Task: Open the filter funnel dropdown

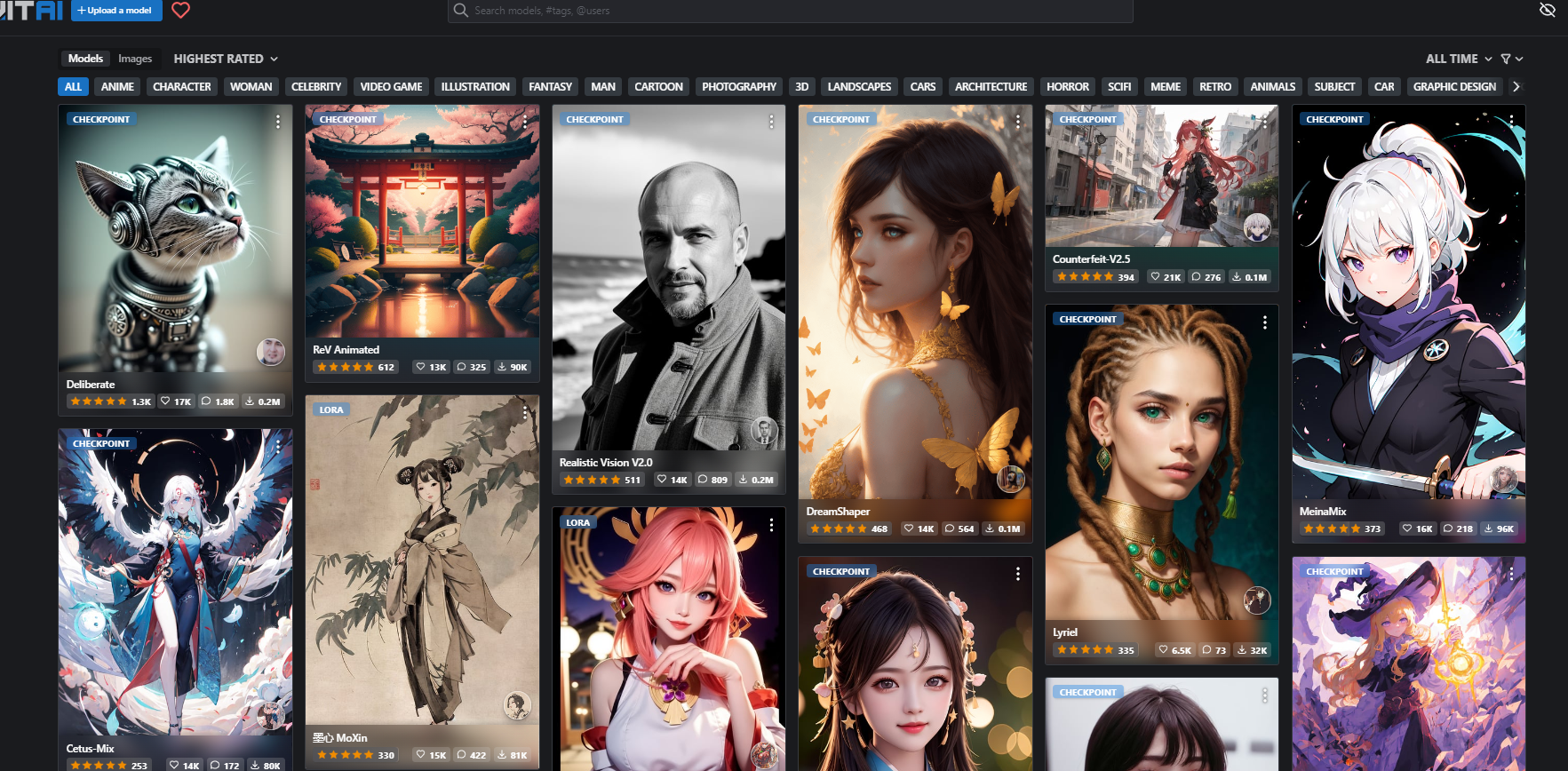Action: [1511, 59]
